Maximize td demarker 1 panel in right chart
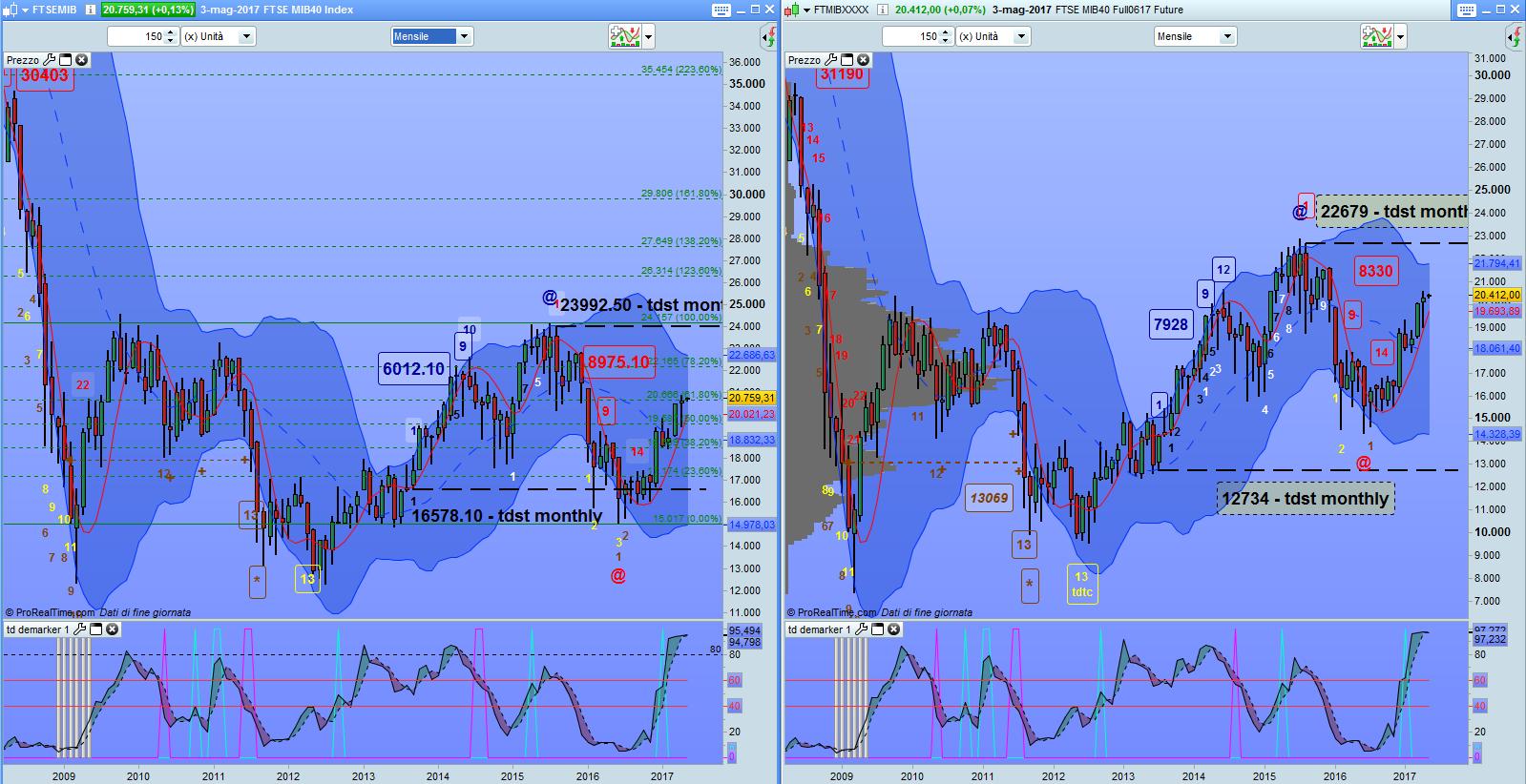 pos(877,629)
